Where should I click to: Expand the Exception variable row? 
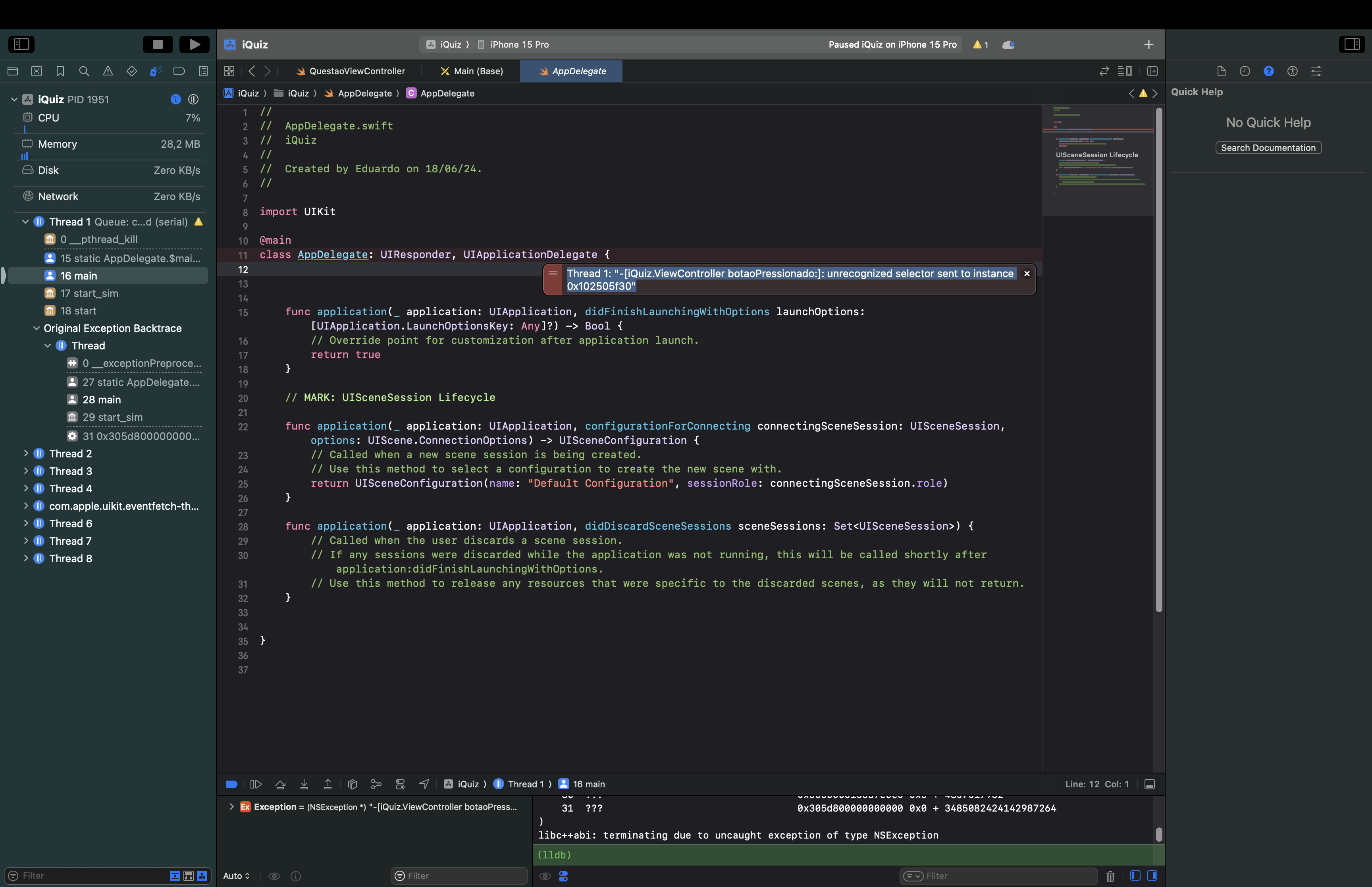231,807
